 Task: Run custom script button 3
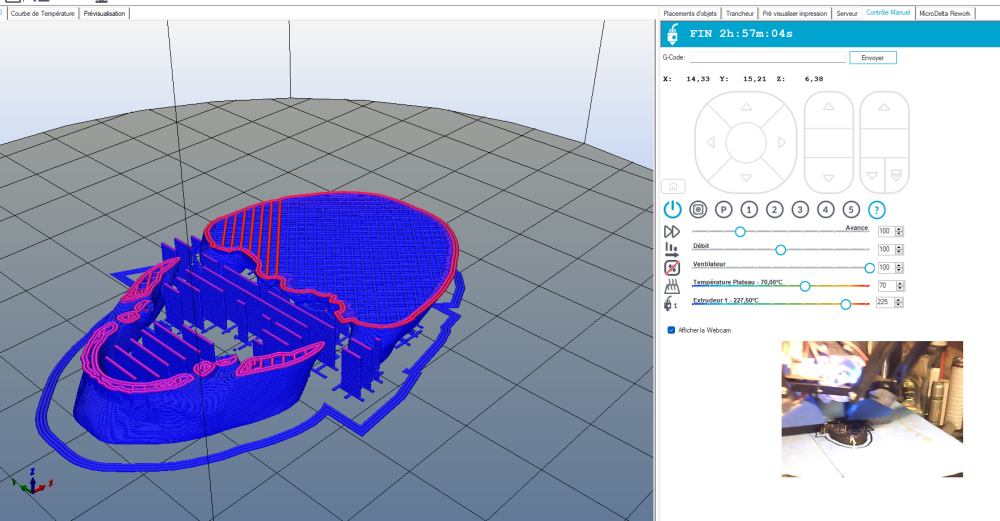point(800,210)
